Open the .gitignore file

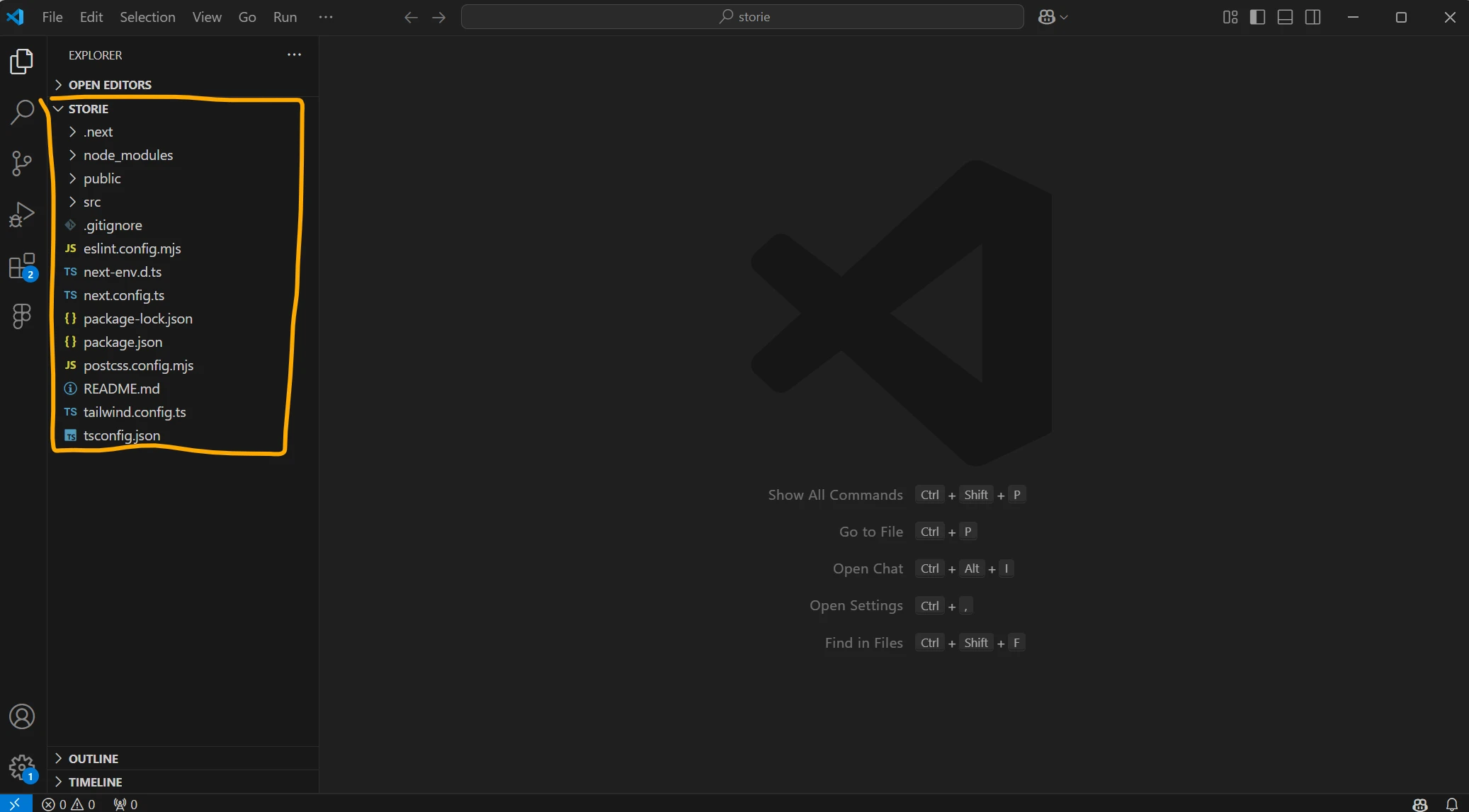pyautogui.click(x=183, y=226)
